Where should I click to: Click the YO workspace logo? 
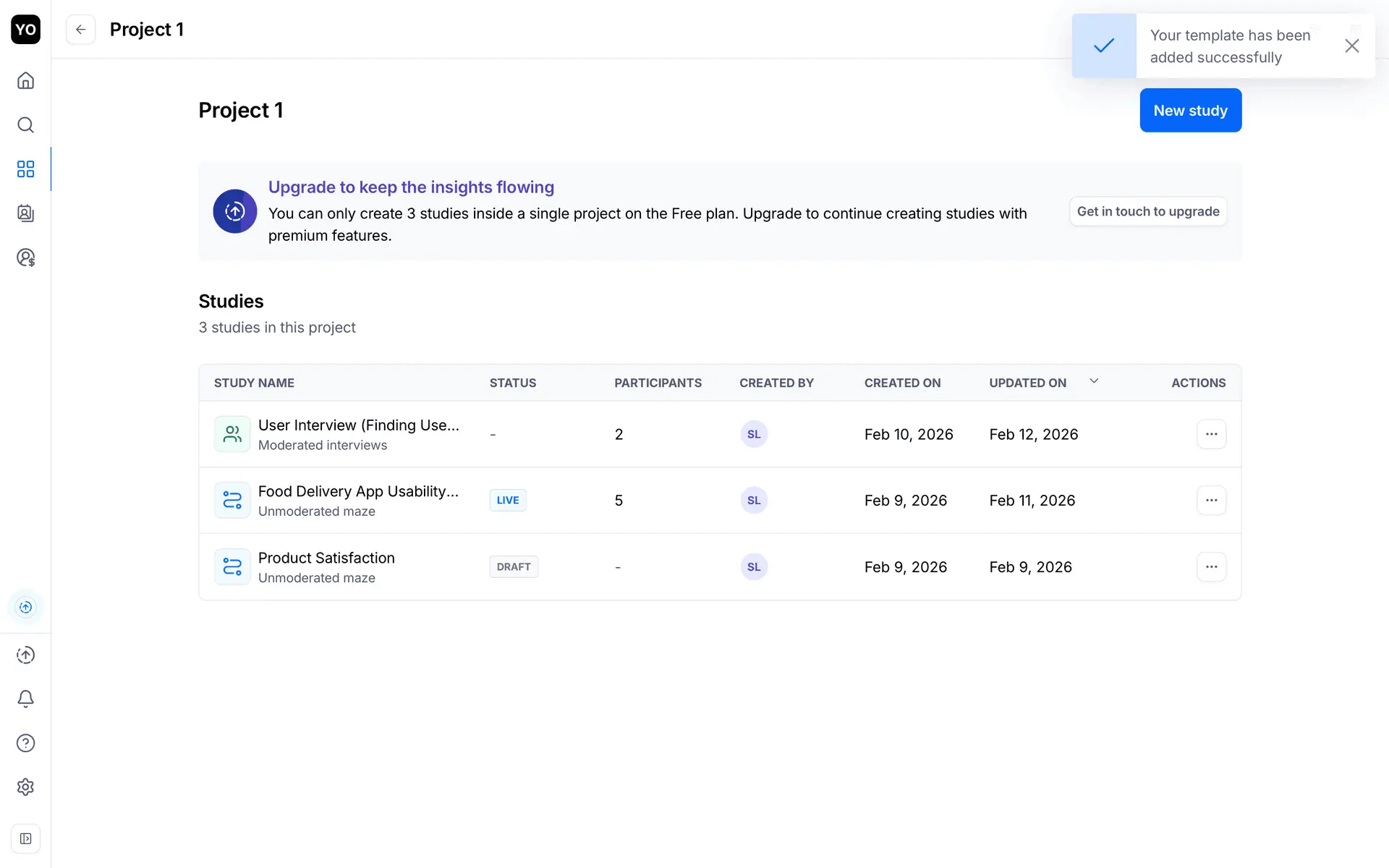pos(25,30)
